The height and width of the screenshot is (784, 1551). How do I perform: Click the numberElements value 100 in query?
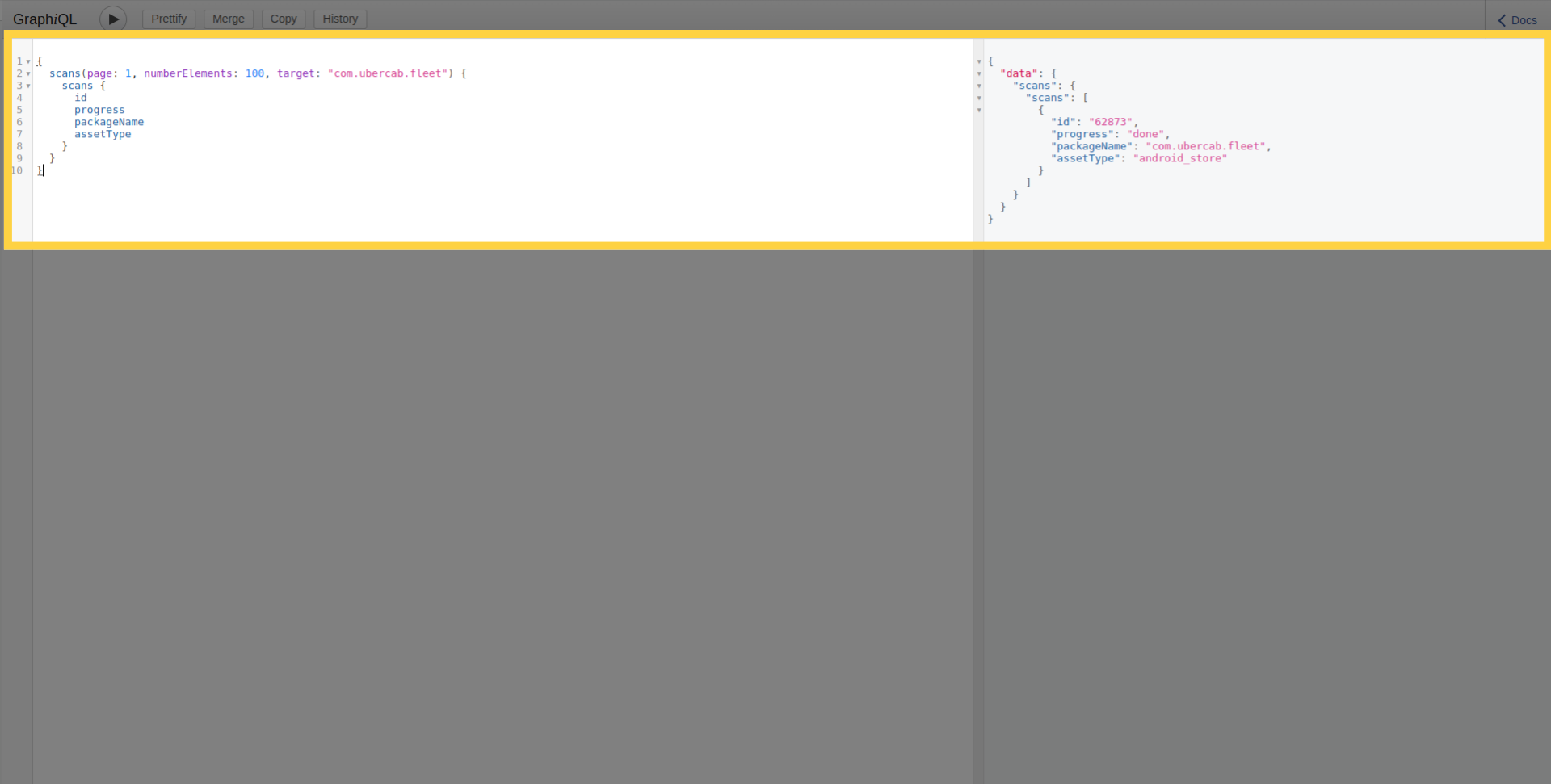pyautogui.click(x=254, y=73)
